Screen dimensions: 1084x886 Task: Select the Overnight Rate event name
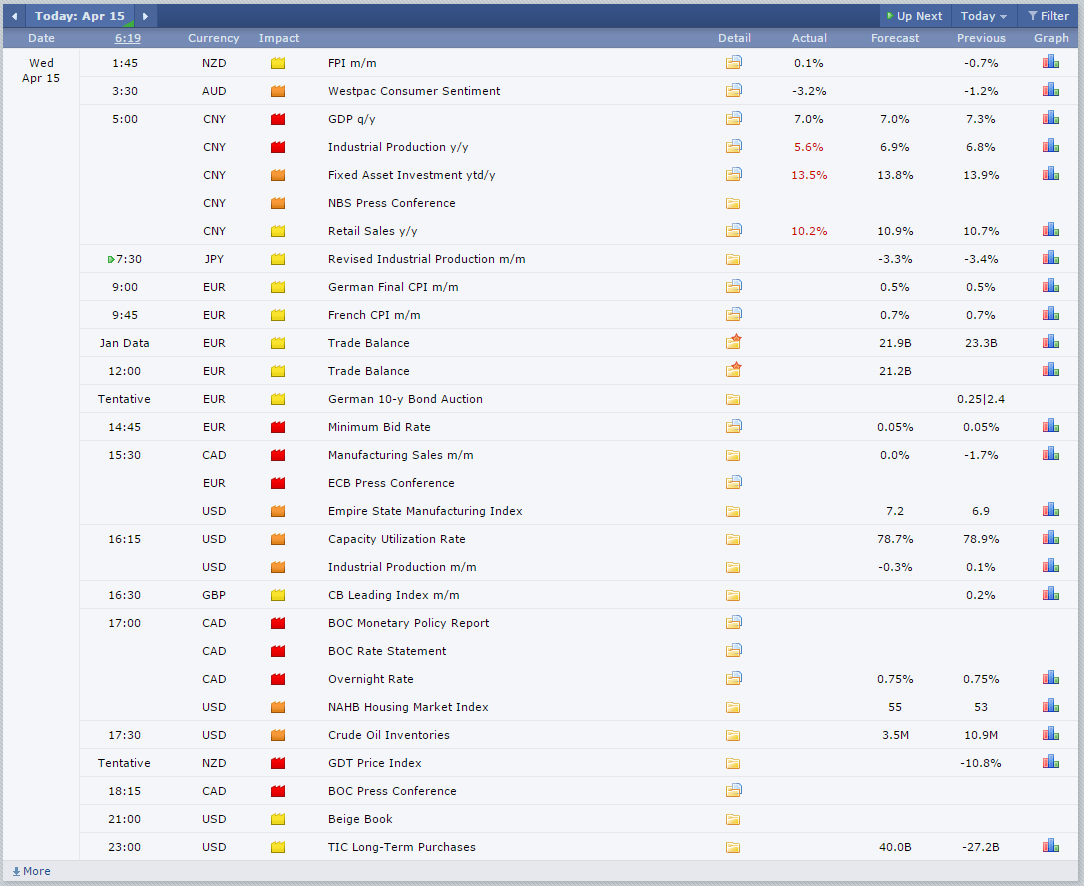pyautogui.click(x=371, y=679)
